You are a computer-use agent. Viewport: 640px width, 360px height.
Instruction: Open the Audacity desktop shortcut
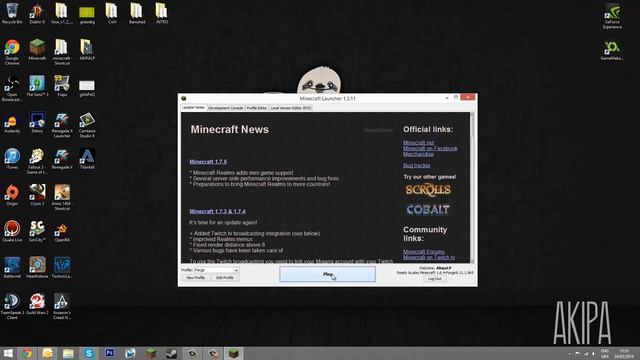point(12,123)
